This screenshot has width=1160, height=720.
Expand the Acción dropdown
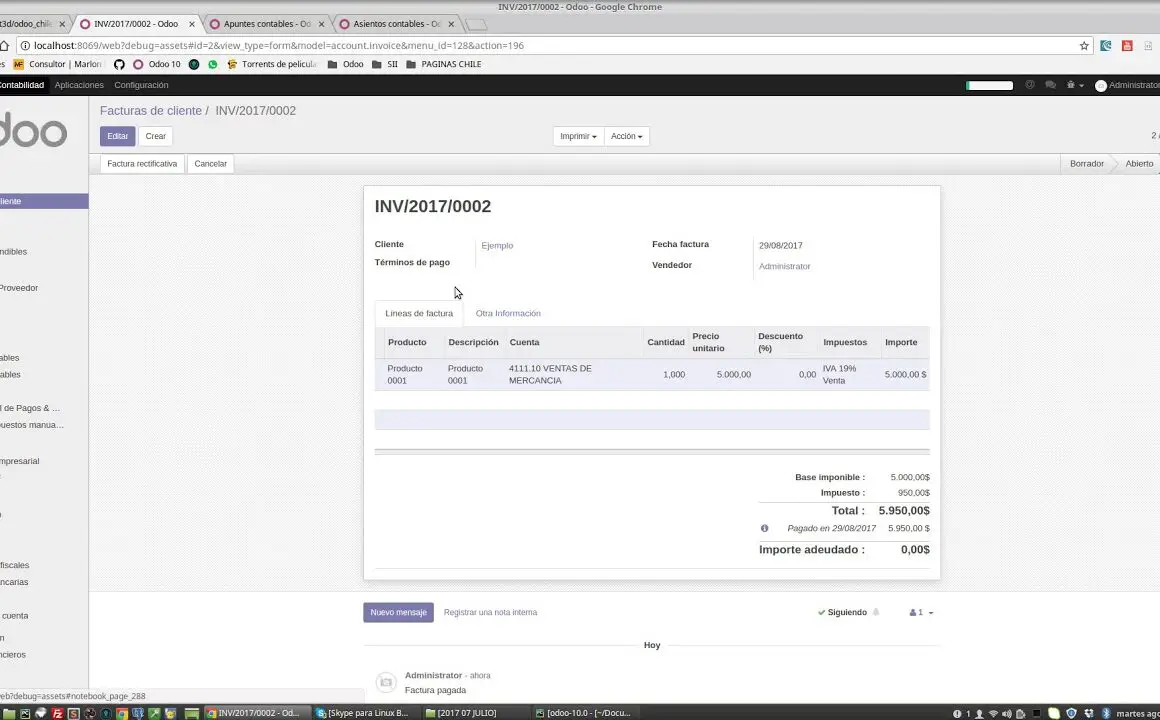627,136
